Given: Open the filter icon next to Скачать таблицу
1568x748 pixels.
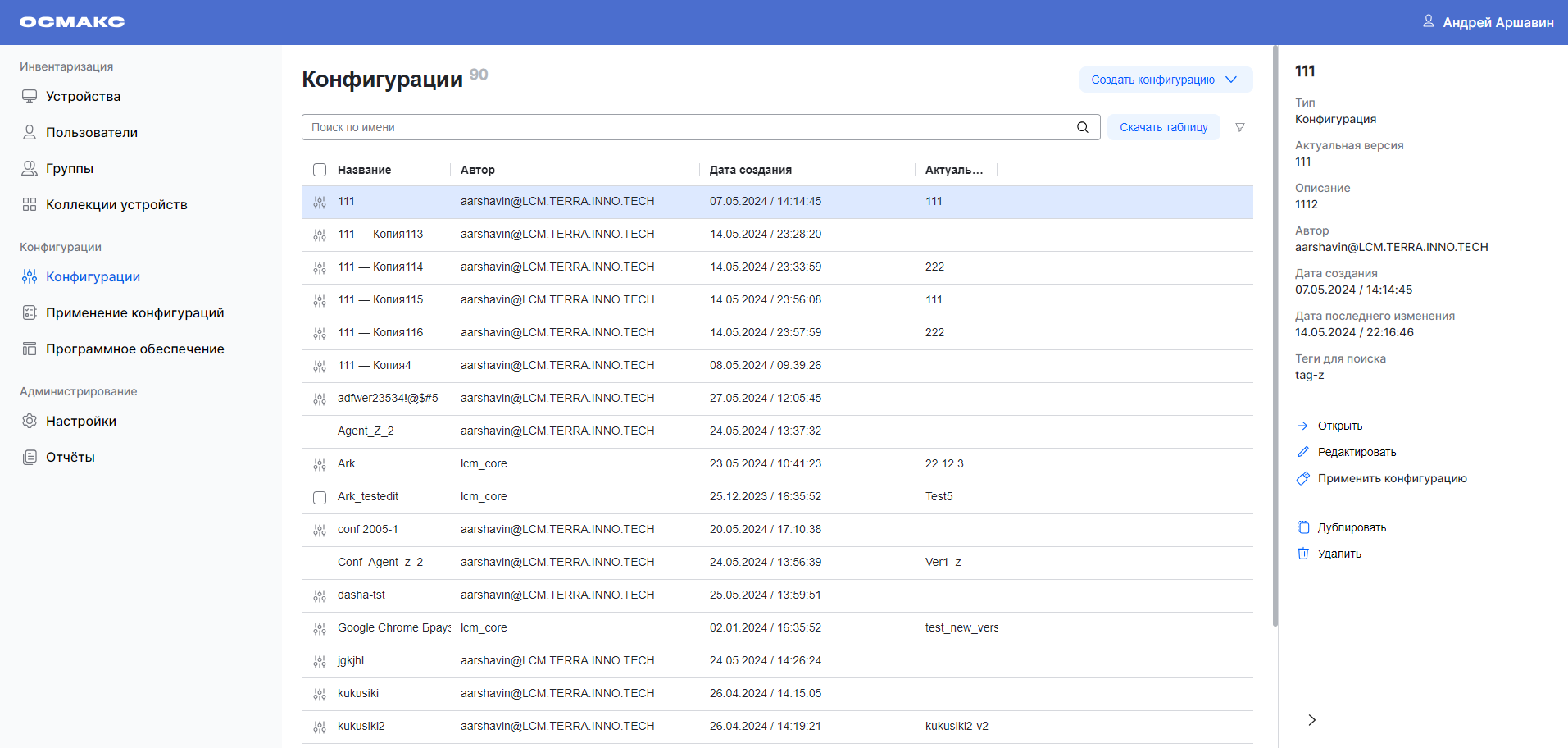Looking at the screenshot, I should [x=1239, y=127].
